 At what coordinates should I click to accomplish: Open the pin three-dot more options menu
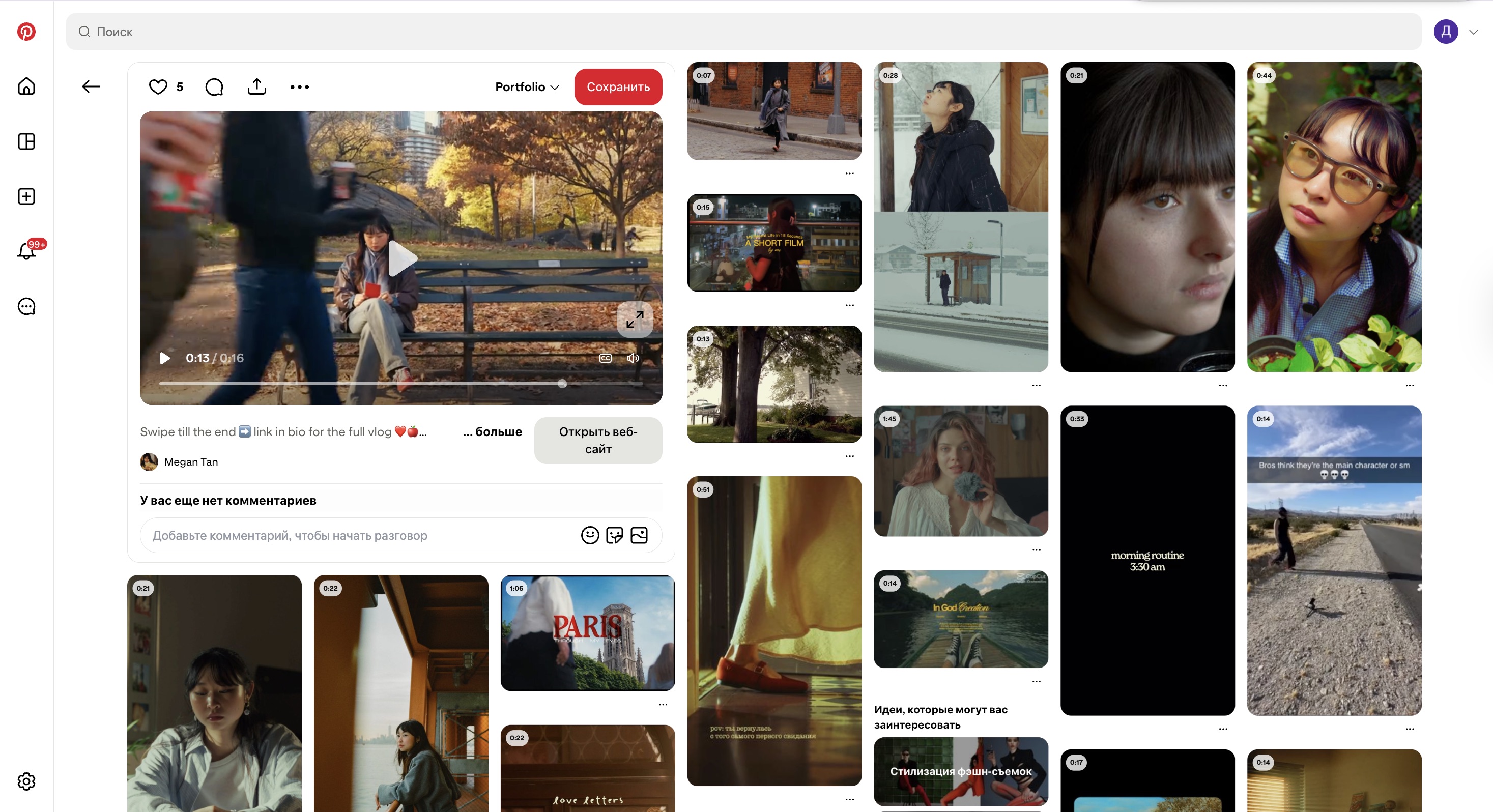point(299,87)
